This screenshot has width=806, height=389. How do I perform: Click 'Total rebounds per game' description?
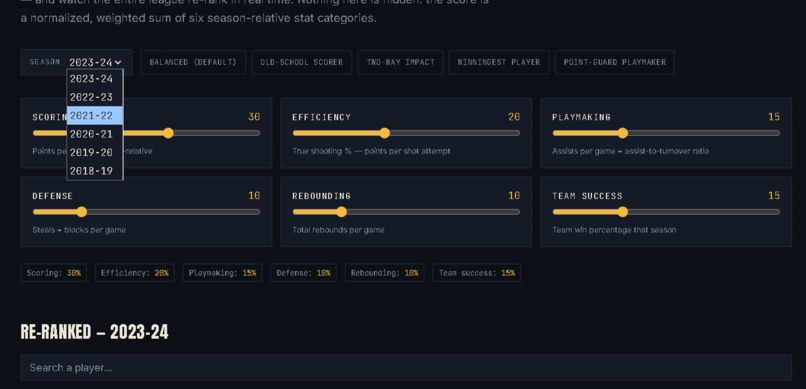tap(338, 230)
